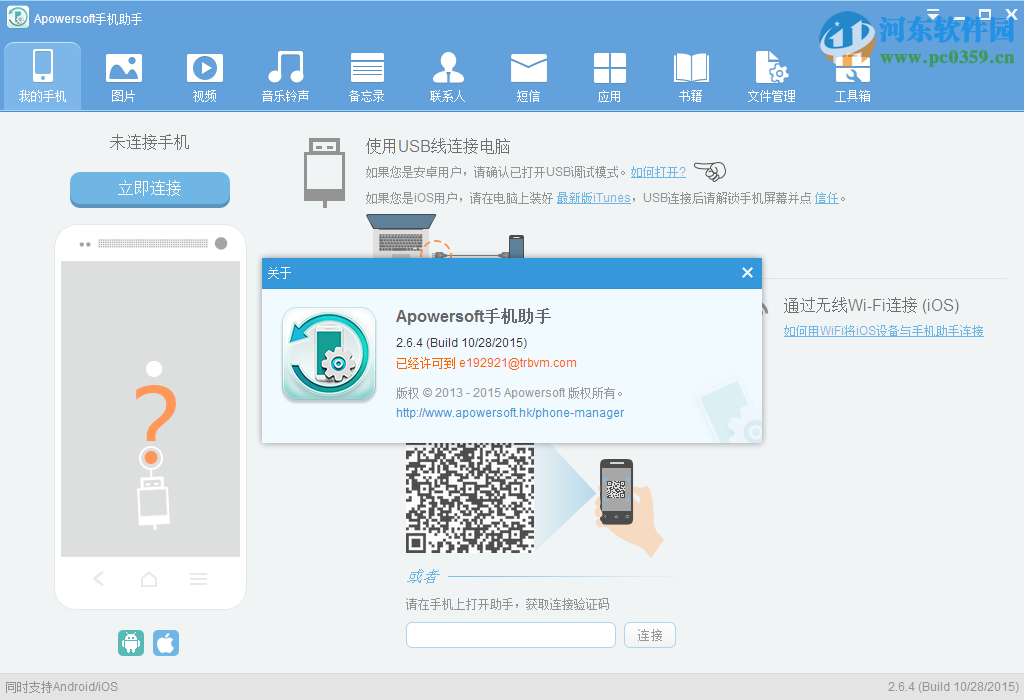This screenshot has height=700, width=1024.
Task: Launch 文件管理 file manager
Action: tap(771, 75)
